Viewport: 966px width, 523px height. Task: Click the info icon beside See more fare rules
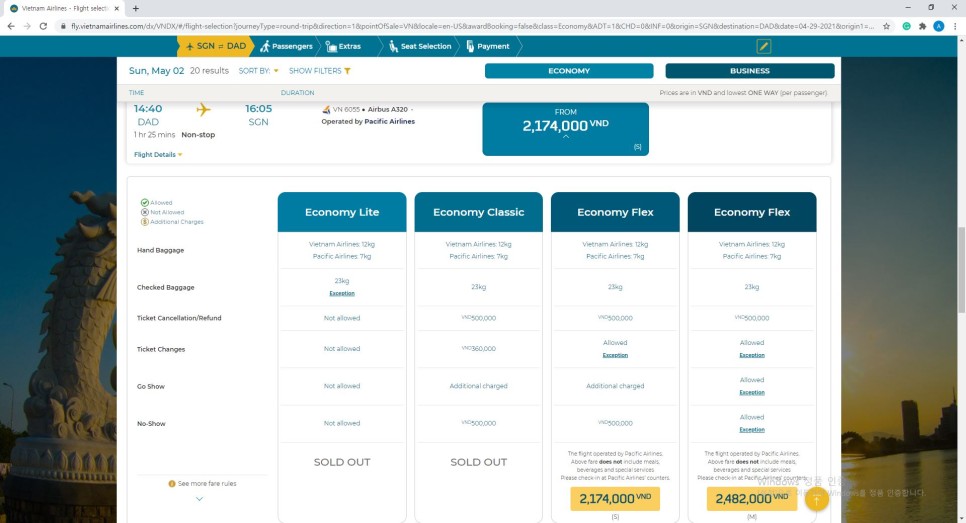[172, 484]
